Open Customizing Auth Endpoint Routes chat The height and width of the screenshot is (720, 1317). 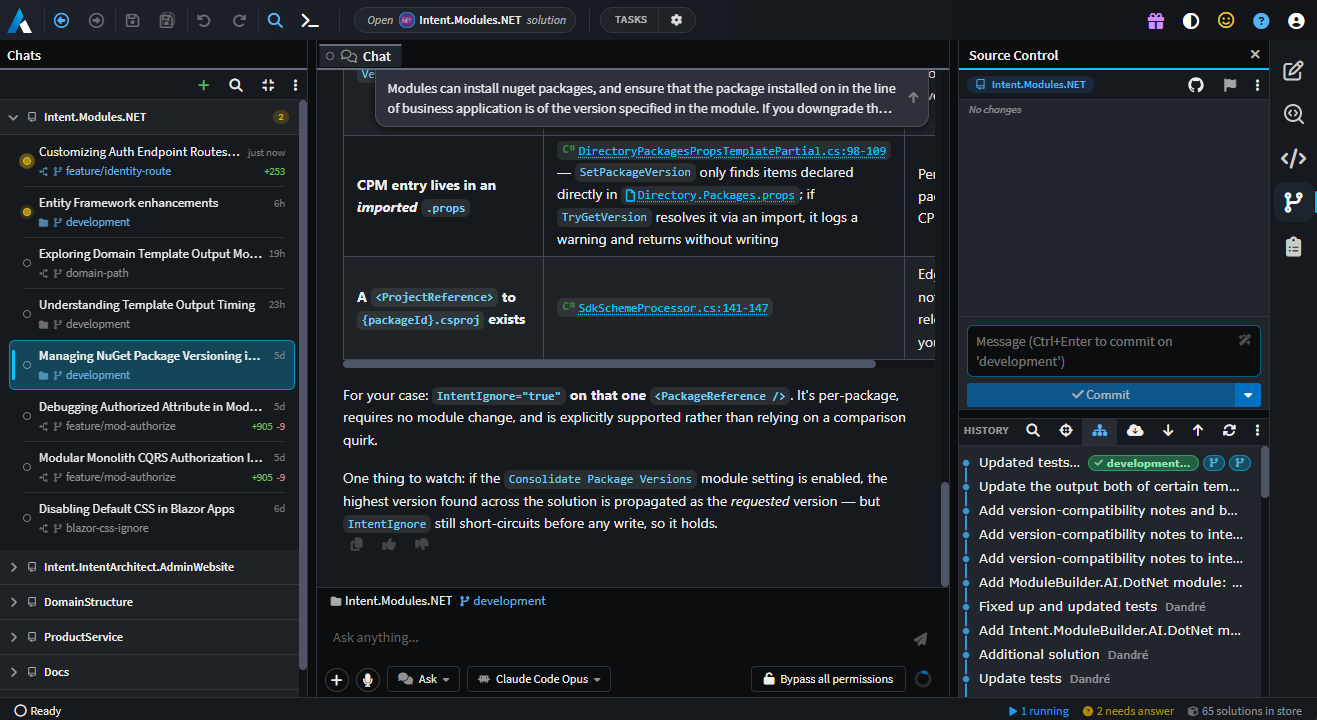tap(152, 161)
